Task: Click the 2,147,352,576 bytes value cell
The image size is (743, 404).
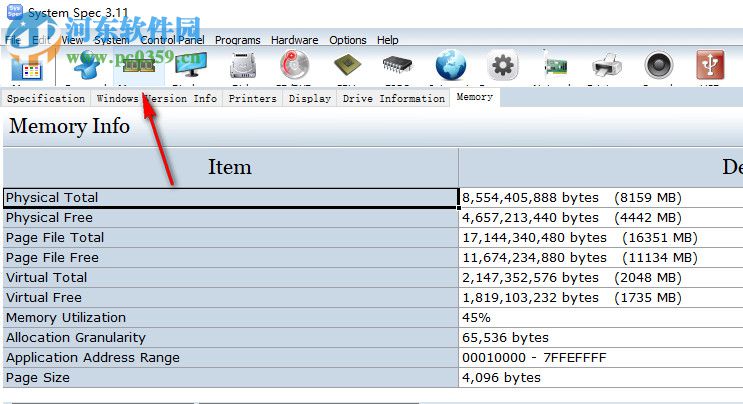Action: (601, 278)
